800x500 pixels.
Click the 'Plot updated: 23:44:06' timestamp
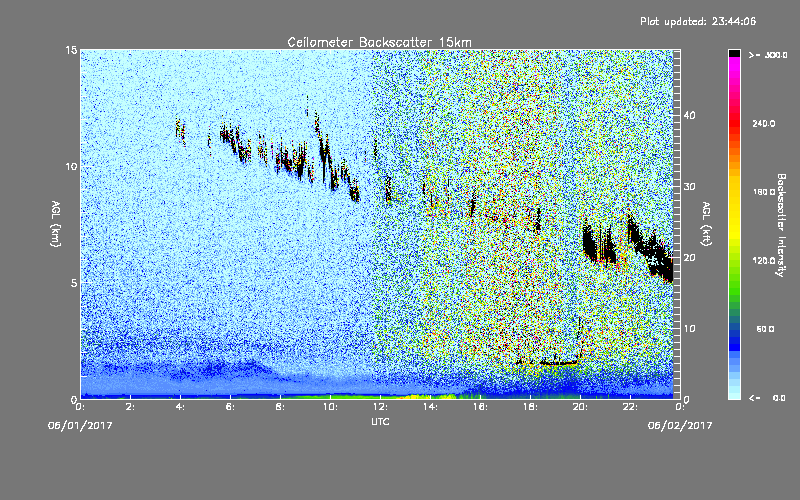pos(698,21)
